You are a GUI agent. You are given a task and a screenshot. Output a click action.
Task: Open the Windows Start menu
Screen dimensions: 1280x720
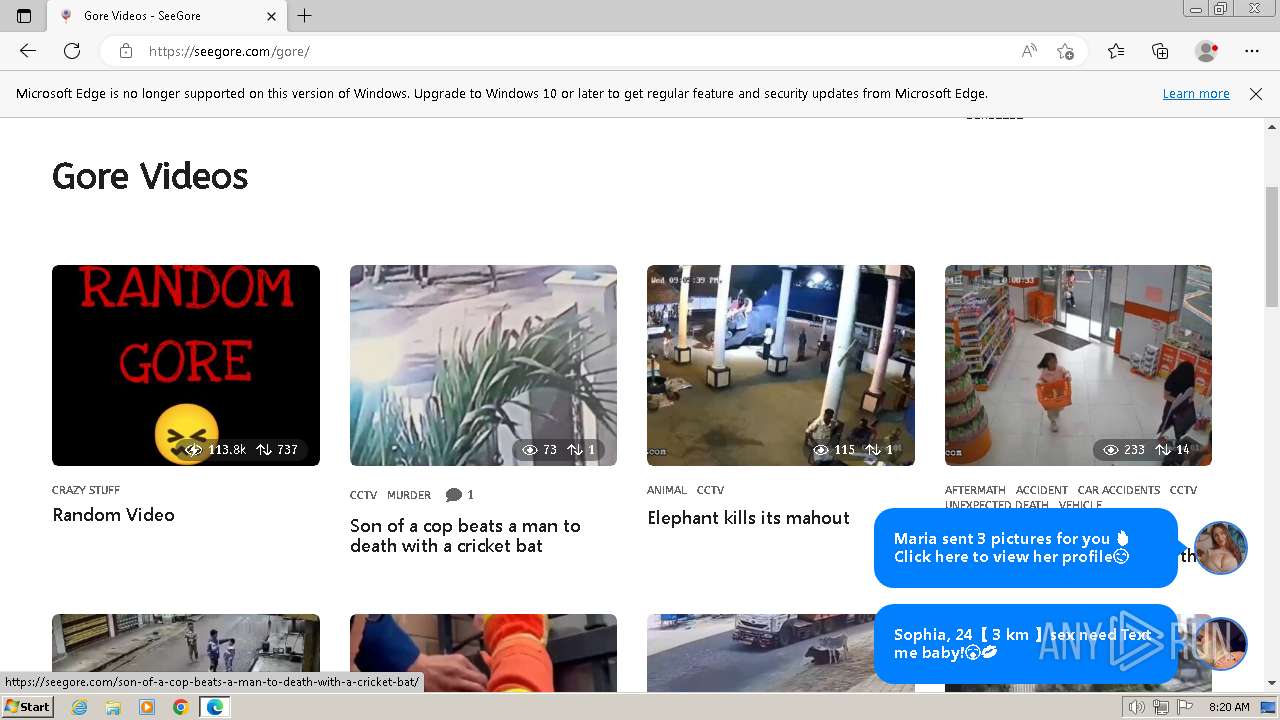click(27, 707)
